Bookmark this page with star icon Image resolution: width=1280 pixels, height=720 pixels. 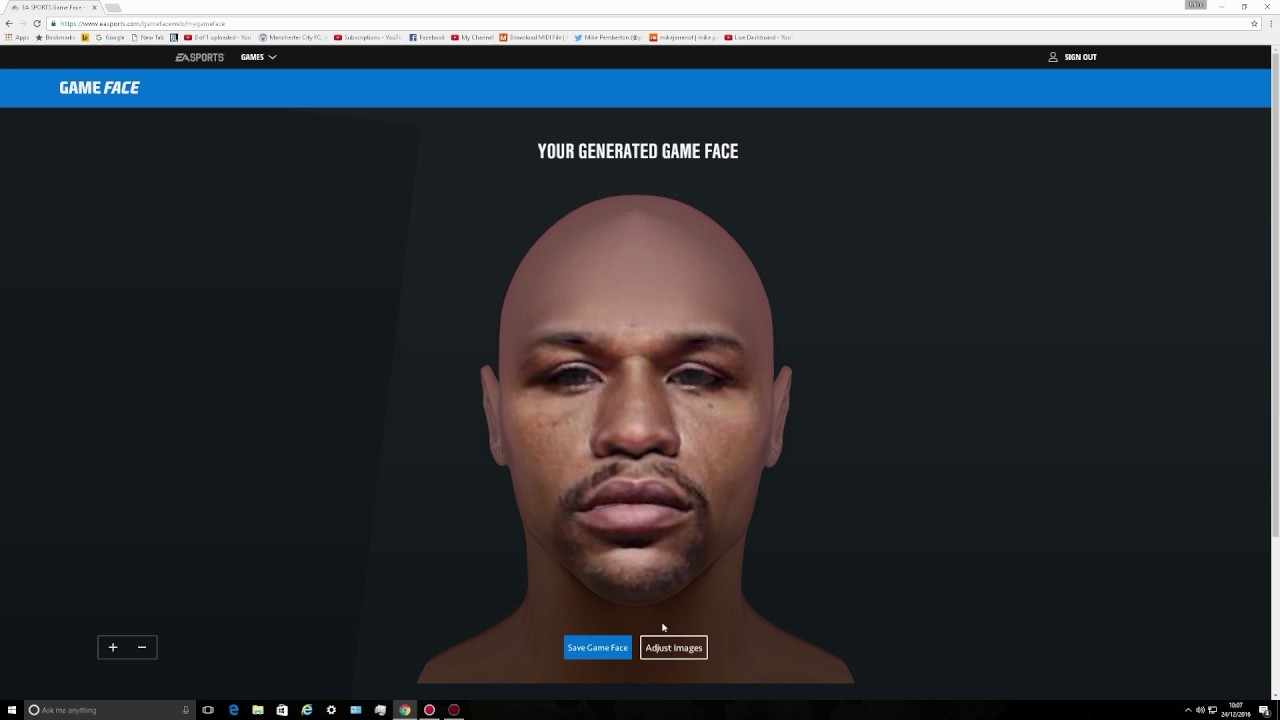1254,23
